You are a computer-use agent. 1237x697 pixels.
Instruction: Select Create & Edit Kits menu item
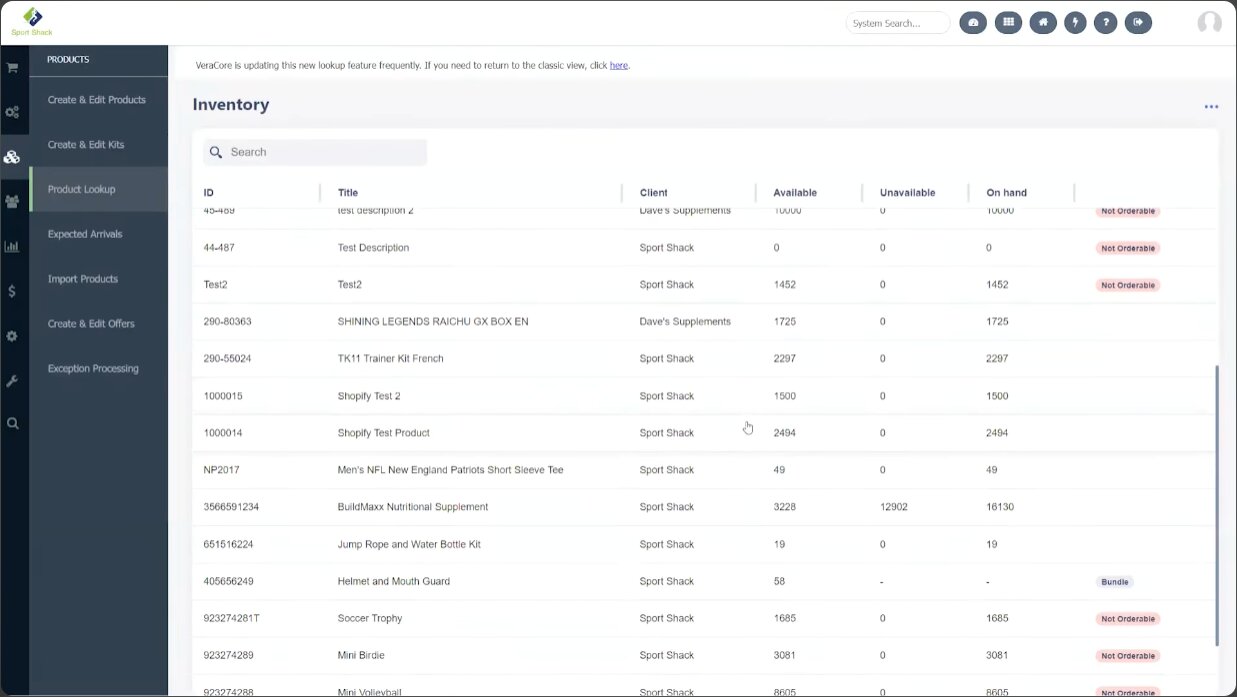tap(86, 145)
